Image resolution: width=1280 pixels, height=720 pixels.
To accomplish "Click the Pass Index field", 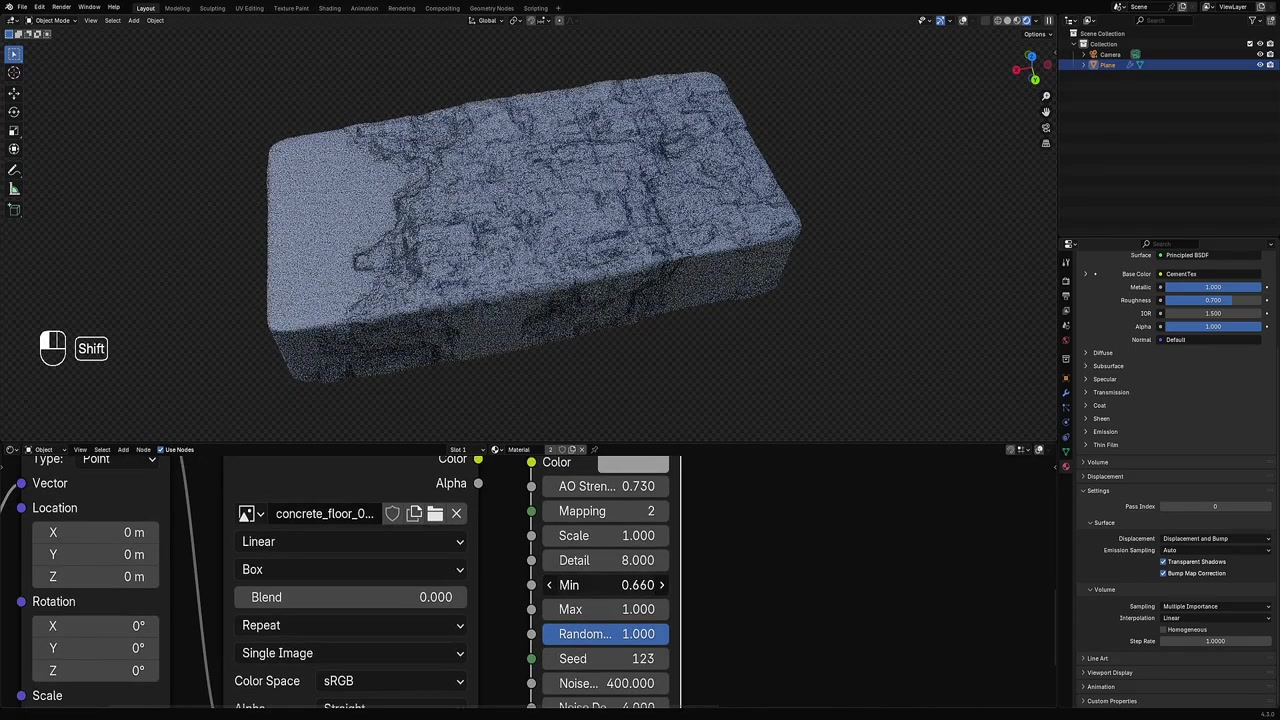I will 1214,507.
